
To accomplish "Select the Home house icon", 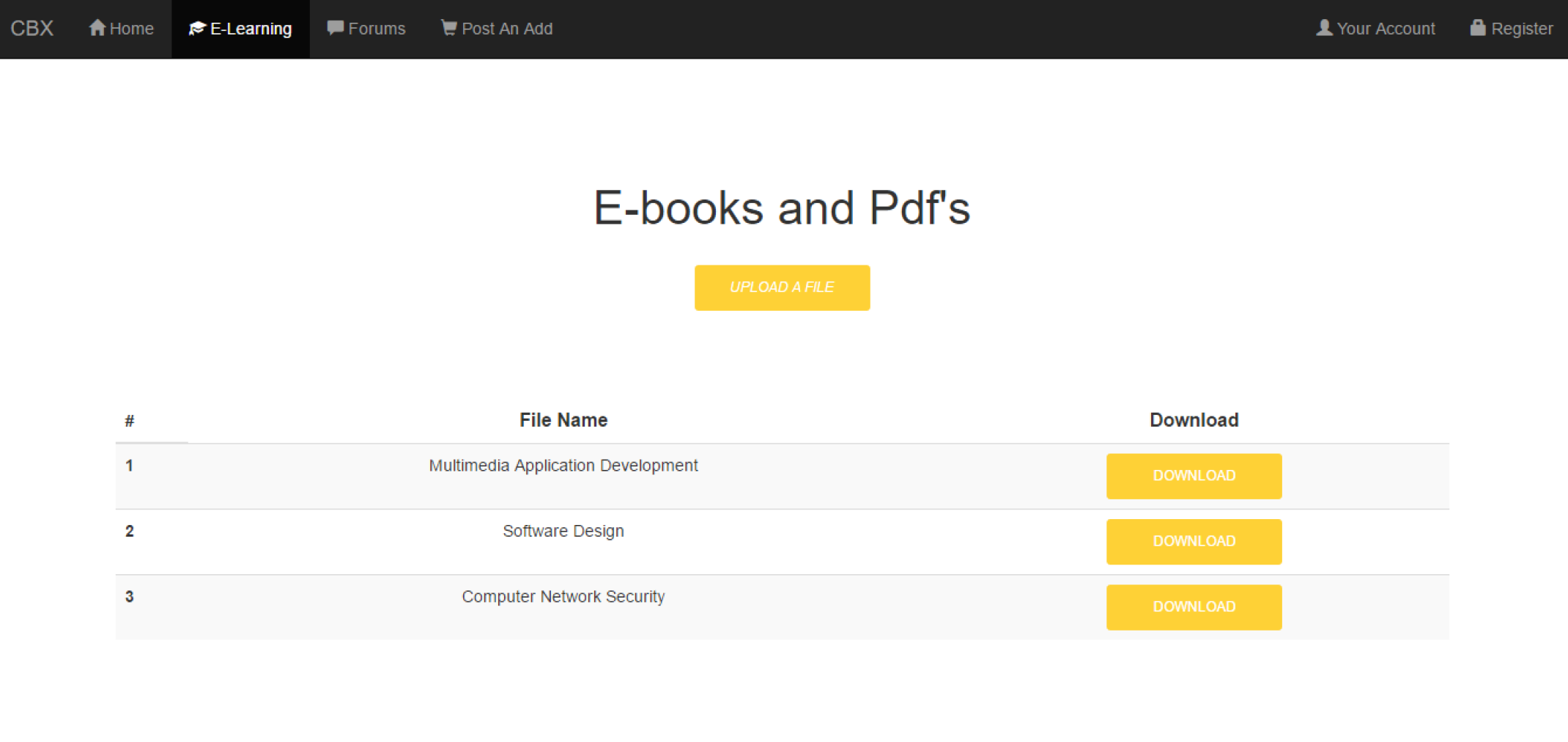I will pos(97,28).
